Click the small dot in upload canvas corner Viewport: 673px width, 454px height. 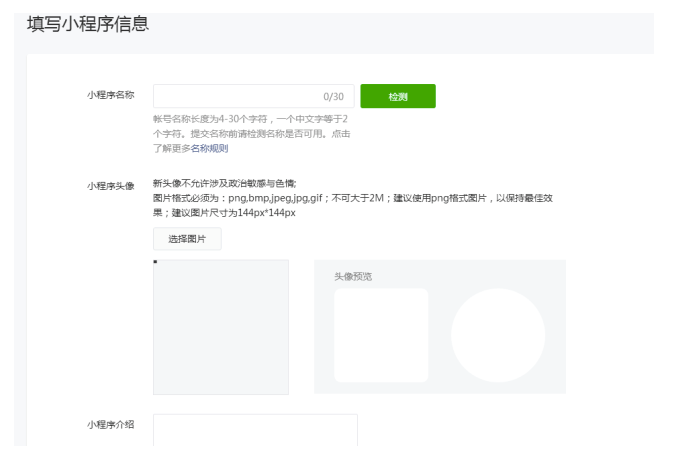point(155,262)
